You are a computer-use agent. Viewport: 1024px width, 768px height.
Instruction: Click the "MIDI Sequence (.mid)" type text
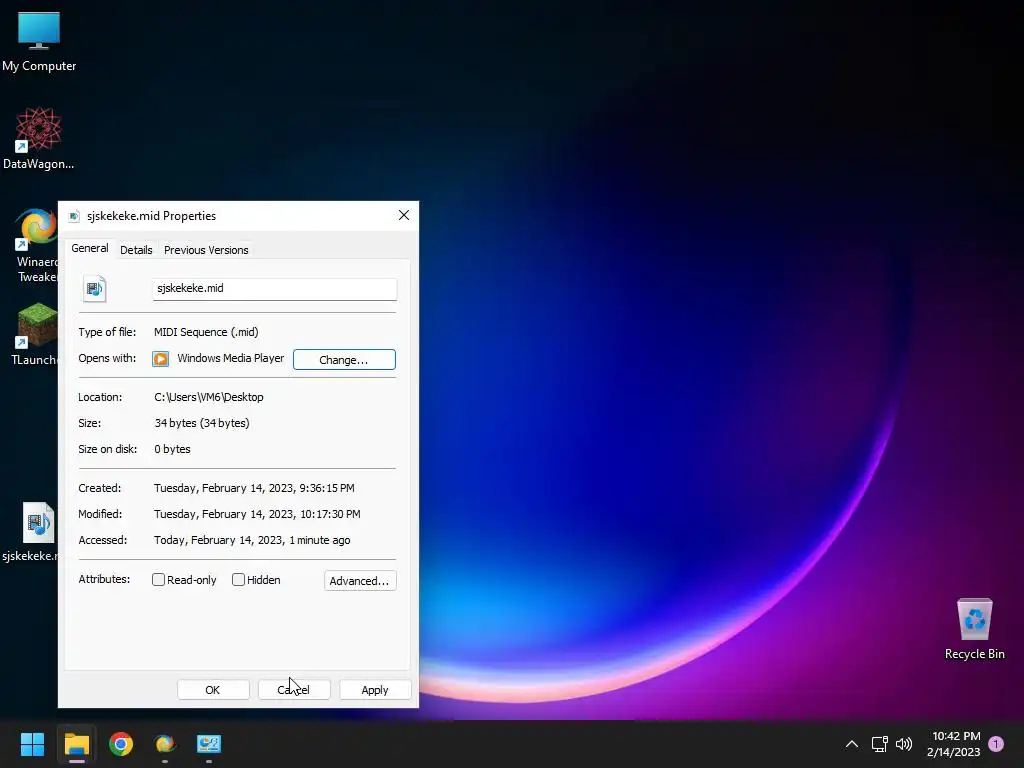pyautogui.click(x=206, y=332)
